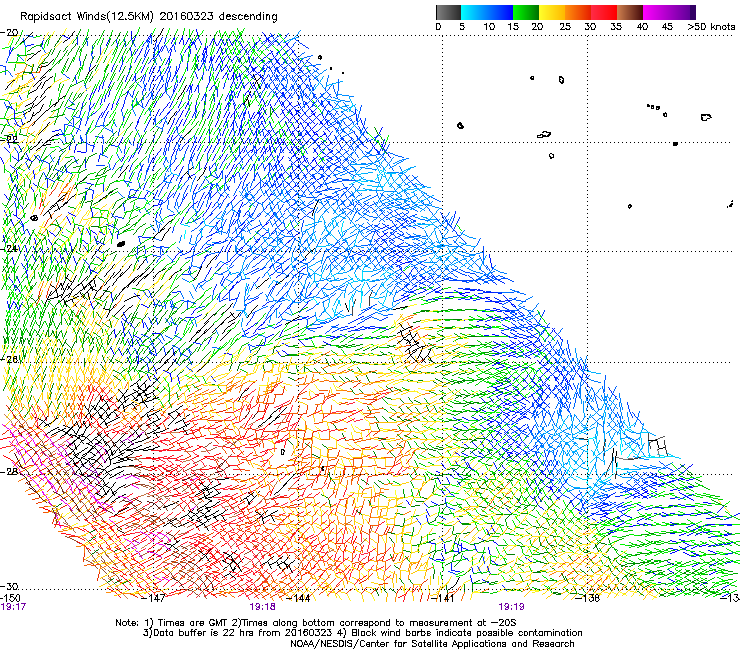
Task: Click the magenta-purple 40–50 knots legend segment
Action: pyautogui.click(x=669, y=12)
